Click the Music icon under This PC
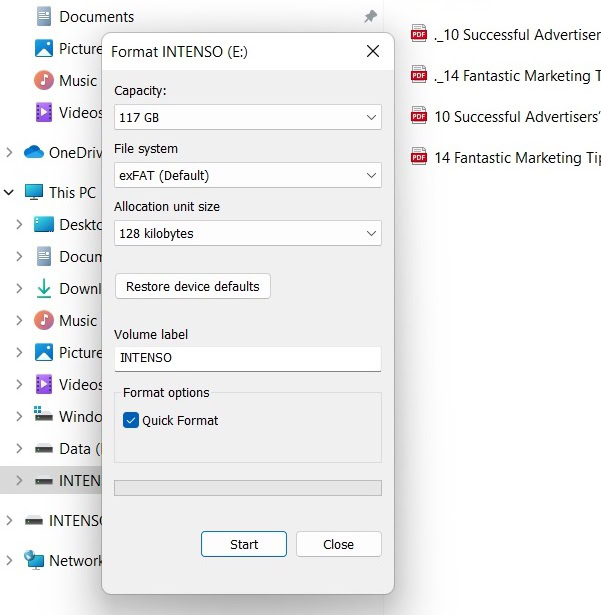 44,320
